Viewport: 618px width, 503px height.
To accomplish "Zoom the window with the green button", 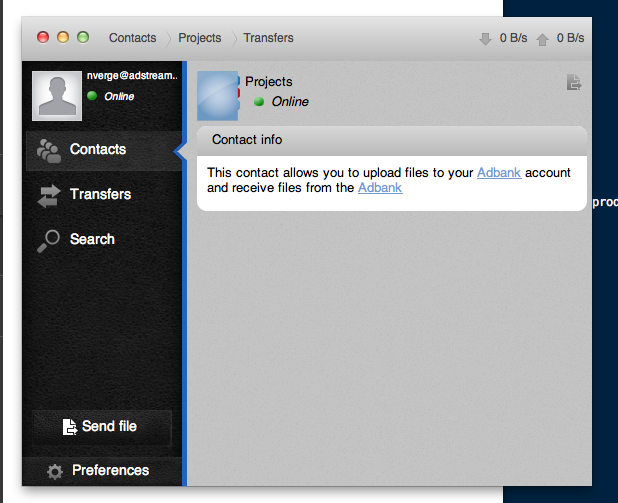I will point(83,37).
